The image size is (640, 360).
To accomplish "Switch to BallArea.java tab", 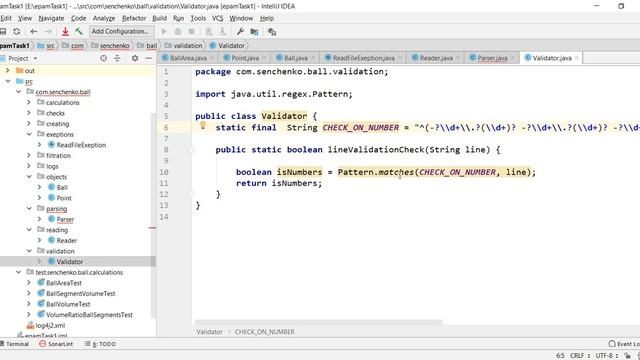I will point(188,58).
